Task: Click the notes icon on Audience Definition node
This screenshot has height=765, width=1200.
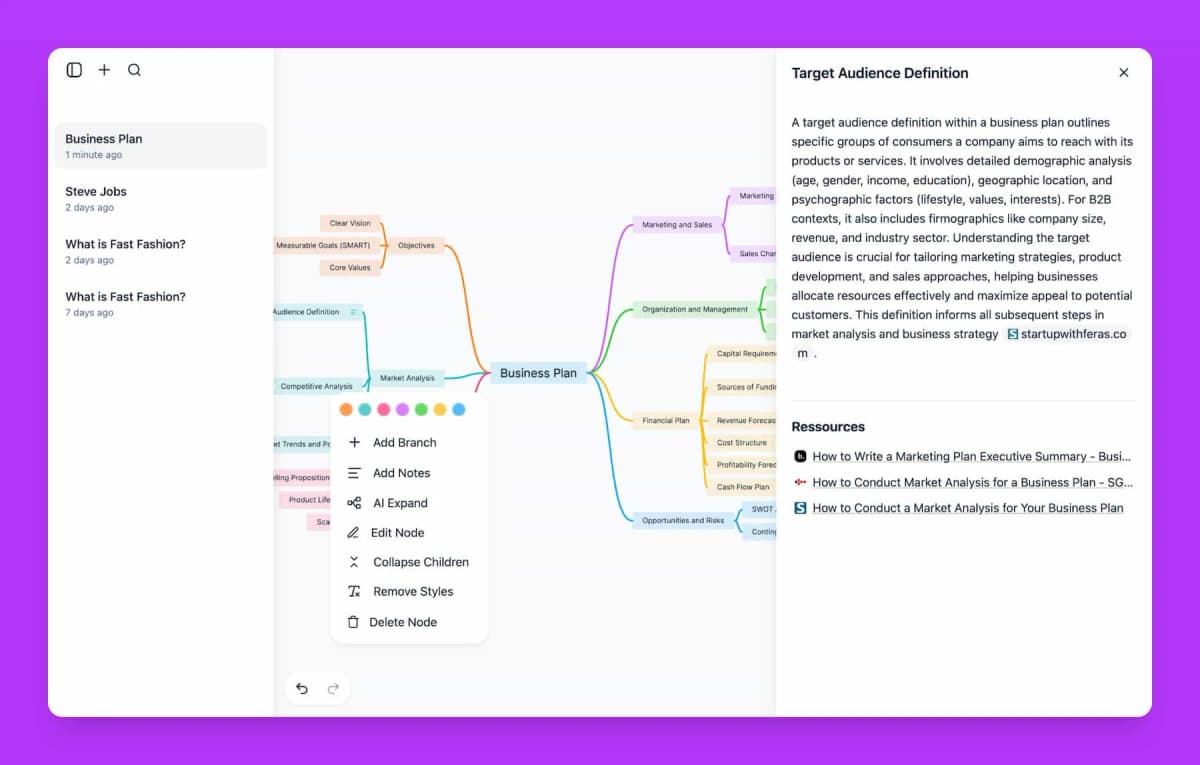Action: 353,312
